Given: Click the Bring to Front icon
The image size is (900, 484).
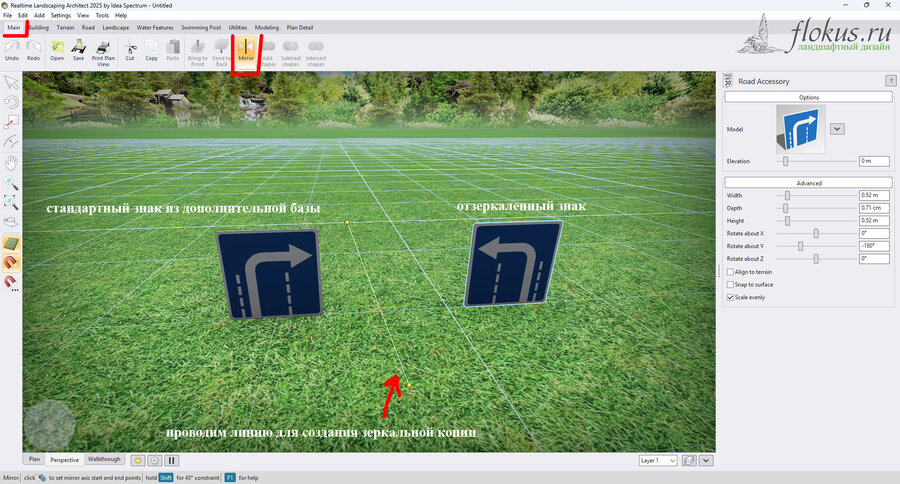Looking at the screenshot, I should (x=197, y=53).
